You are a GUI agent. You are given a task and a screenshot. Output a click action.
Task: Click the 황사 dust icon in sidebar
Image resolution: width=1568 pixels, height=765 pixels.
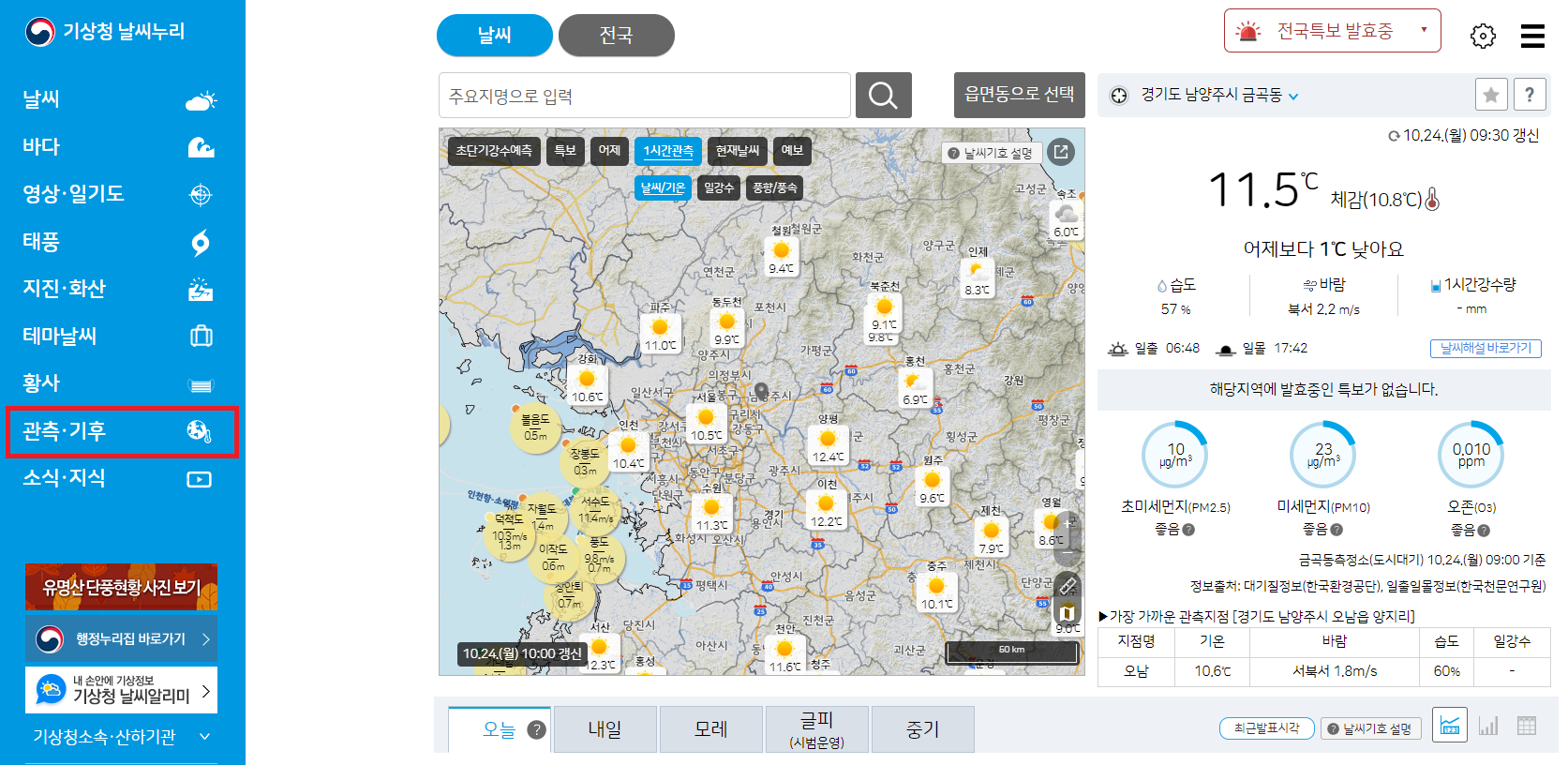[201, 384]
